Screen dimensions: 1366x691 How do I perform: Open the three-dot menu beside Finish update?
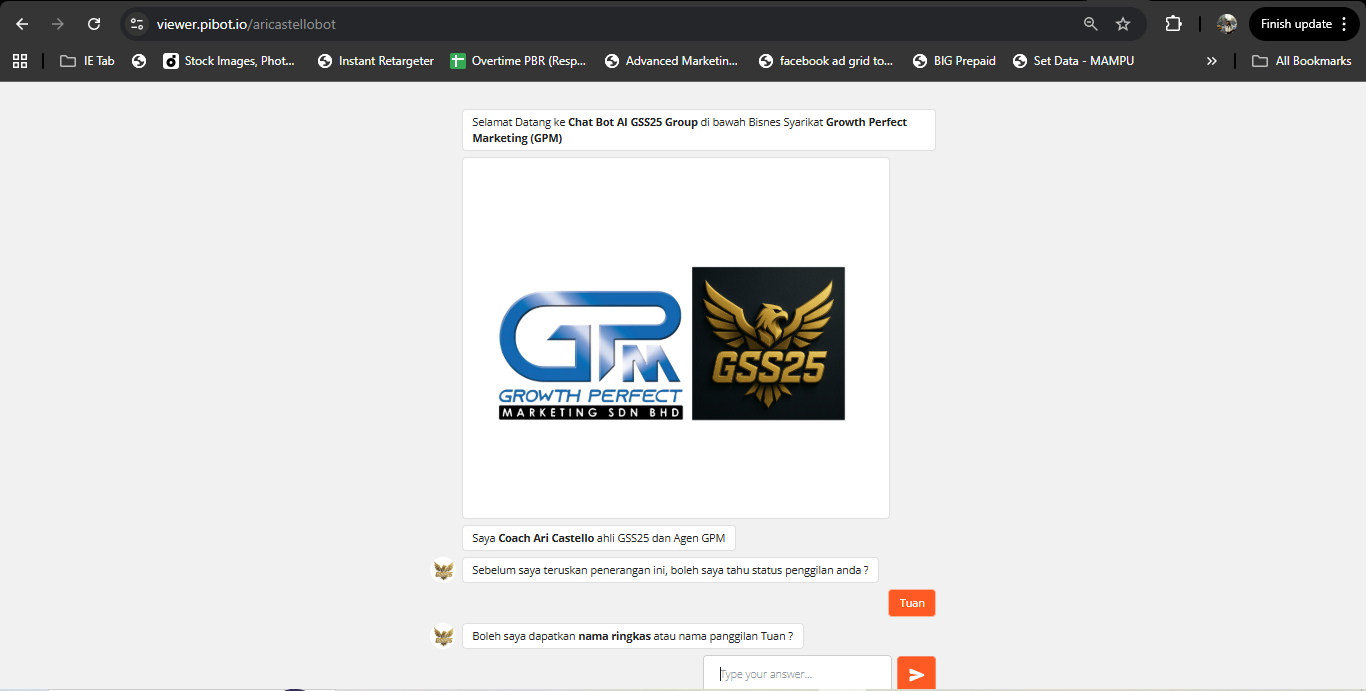(x=1345, y=23)
